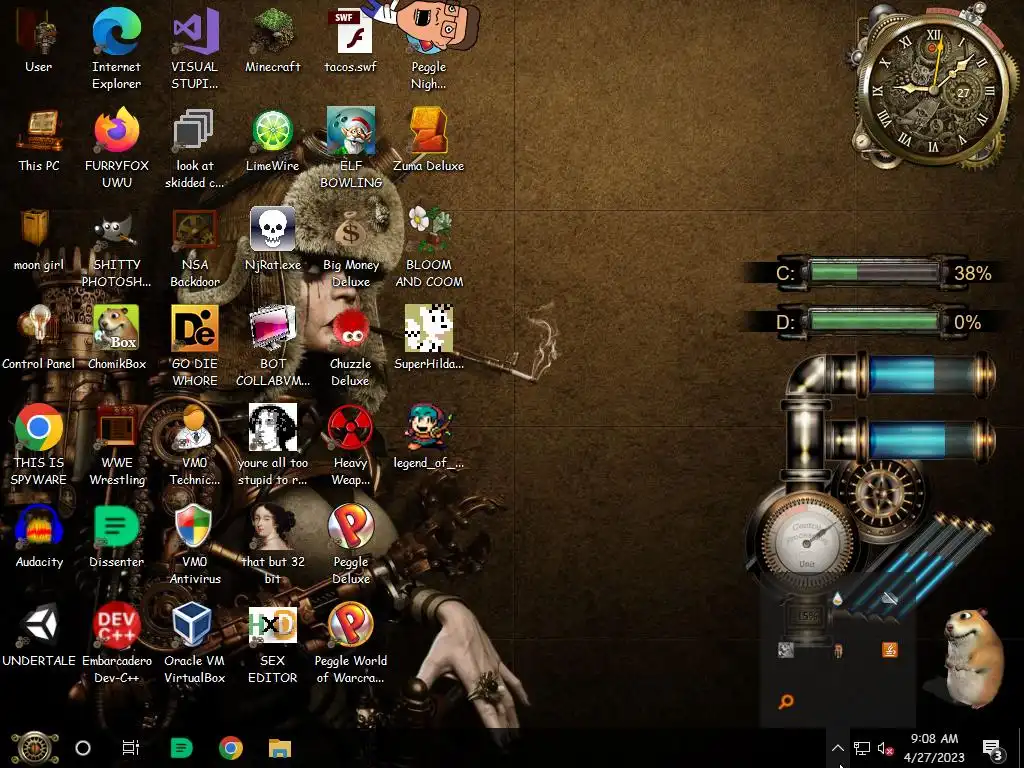Open the notification center with 3 alerts

point(993,748)
